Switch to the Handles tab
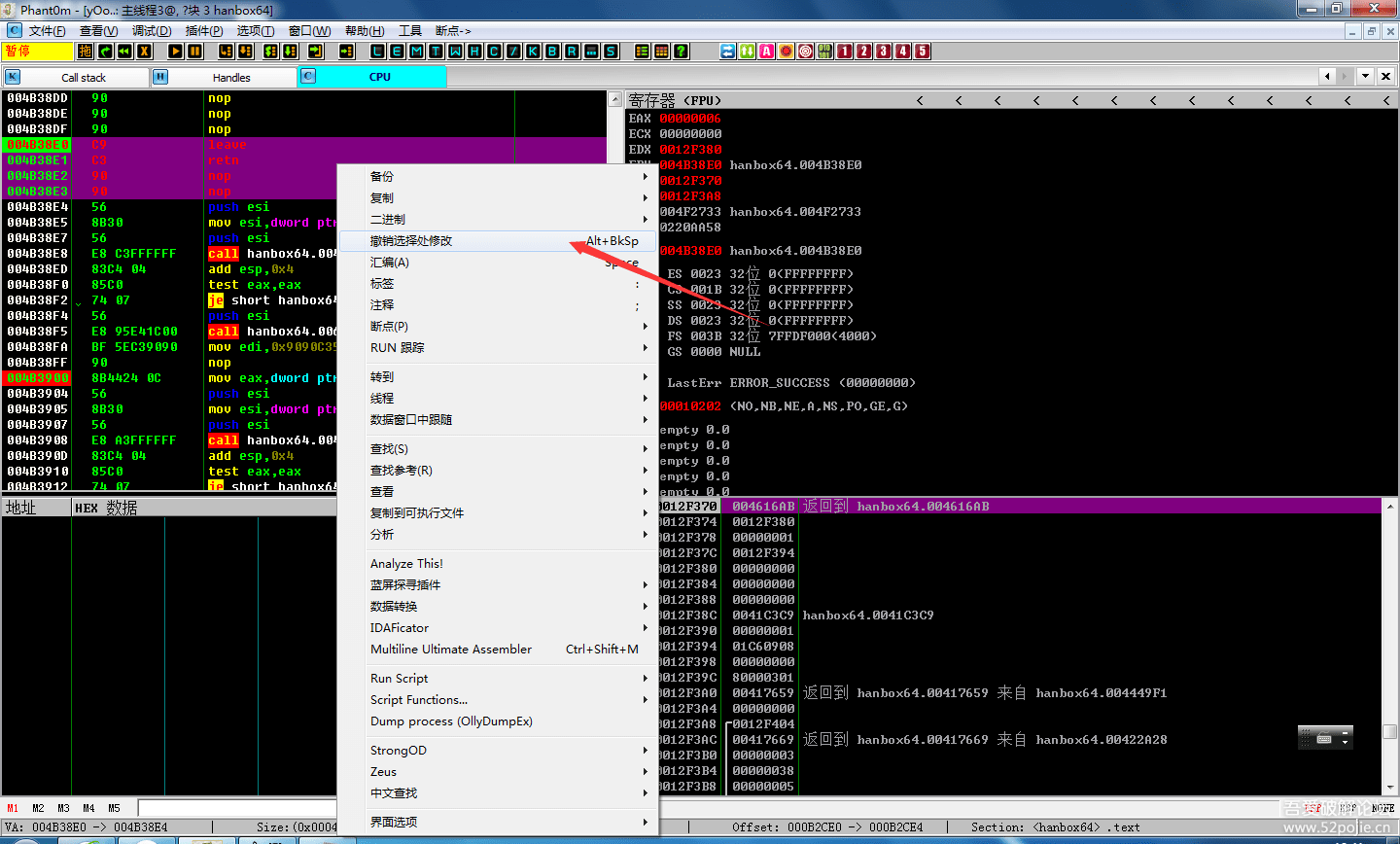This screenshot has height=844, width=1400. pos(224,77)
